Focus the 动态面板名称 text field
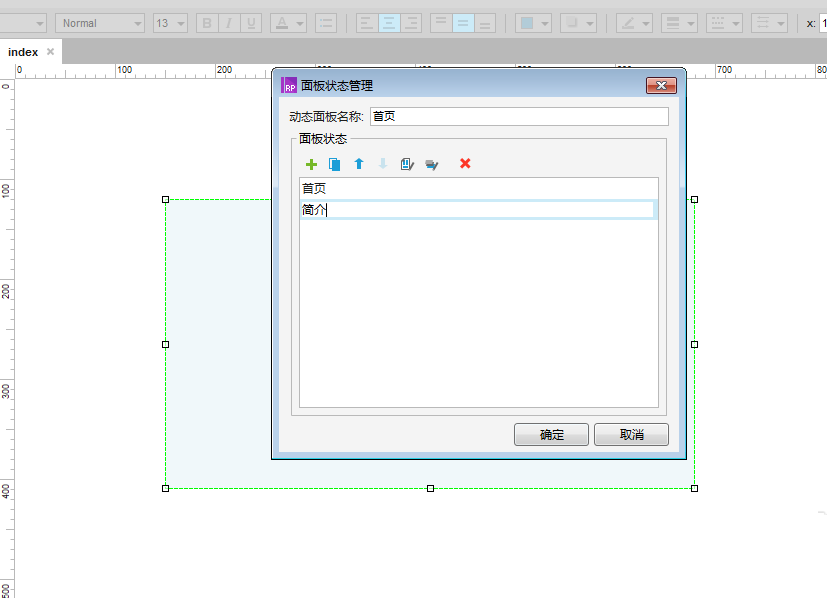This screenshot has width=827, height=598. (x=520, y=117)
